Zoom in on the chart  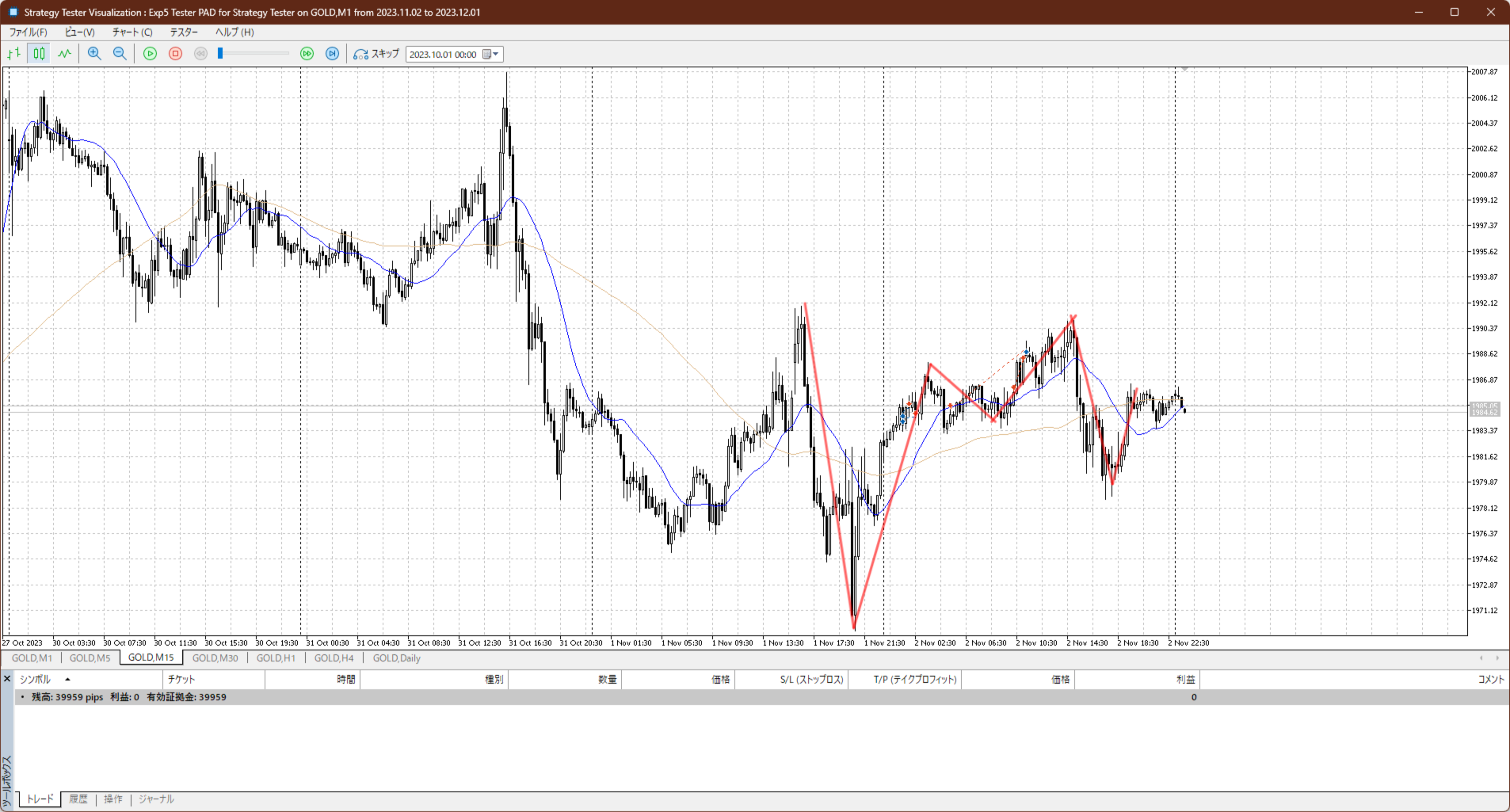tap(94, 54)
